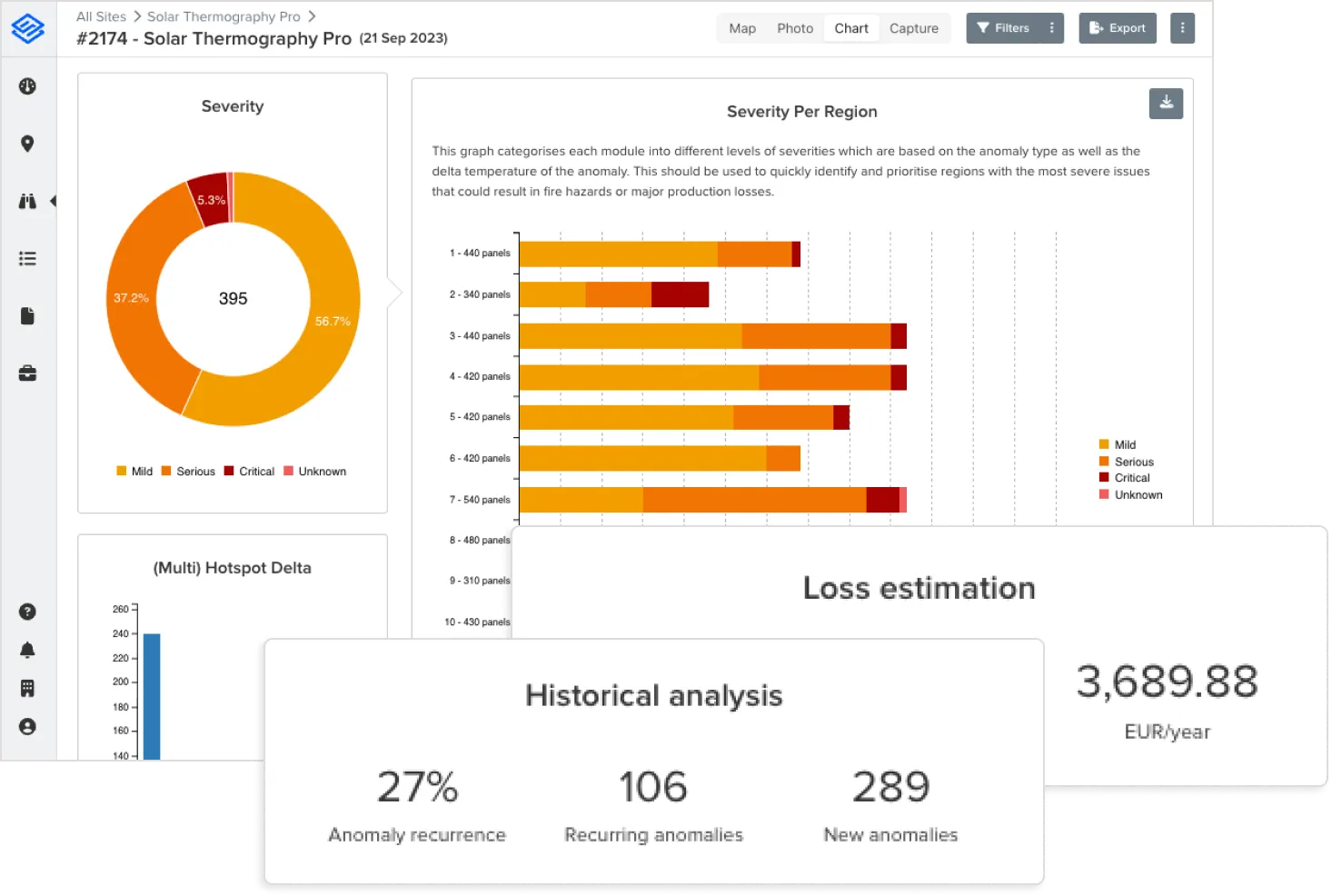
Task: Click the '5 - 420 panels' row label
Action: point(480,417)
